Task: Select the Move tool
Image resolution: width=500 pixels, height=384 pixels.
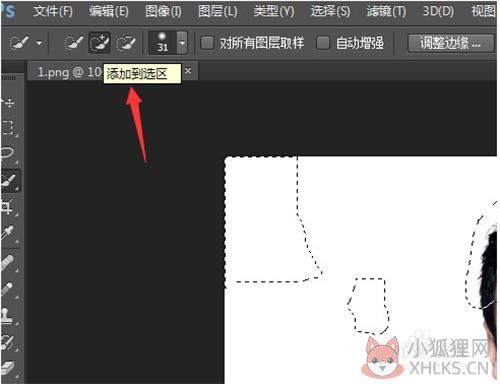Action: [9, 102]
